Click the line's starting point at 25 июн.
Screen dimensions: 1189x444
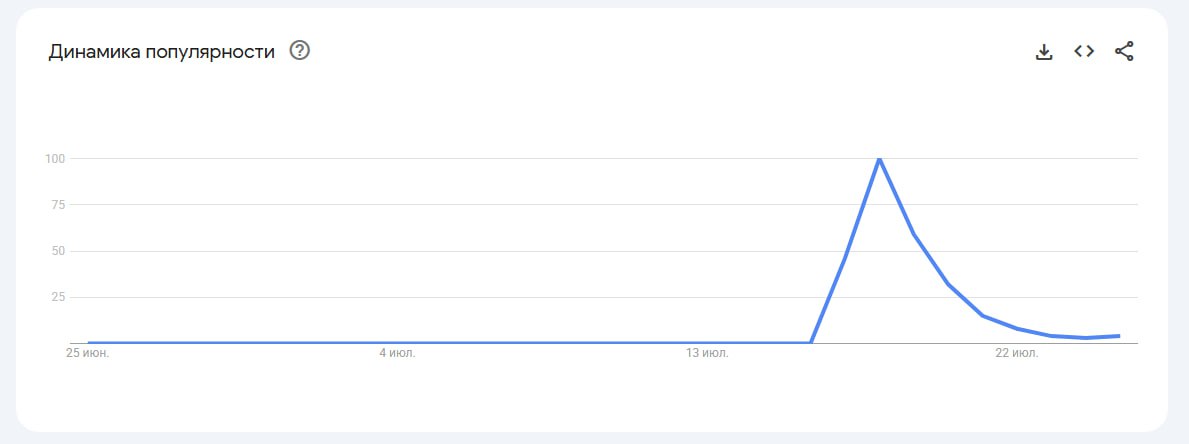[89, 343]
